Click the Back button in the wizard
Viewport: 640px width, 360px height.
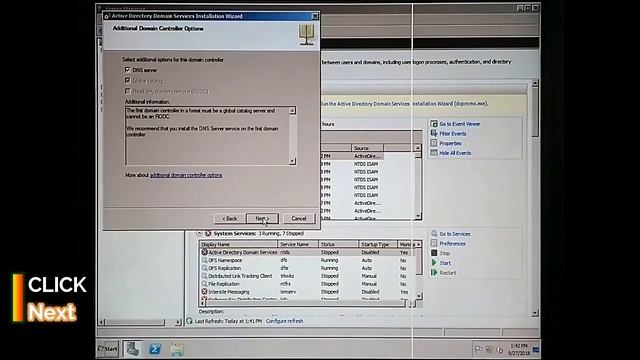point(229,218)
